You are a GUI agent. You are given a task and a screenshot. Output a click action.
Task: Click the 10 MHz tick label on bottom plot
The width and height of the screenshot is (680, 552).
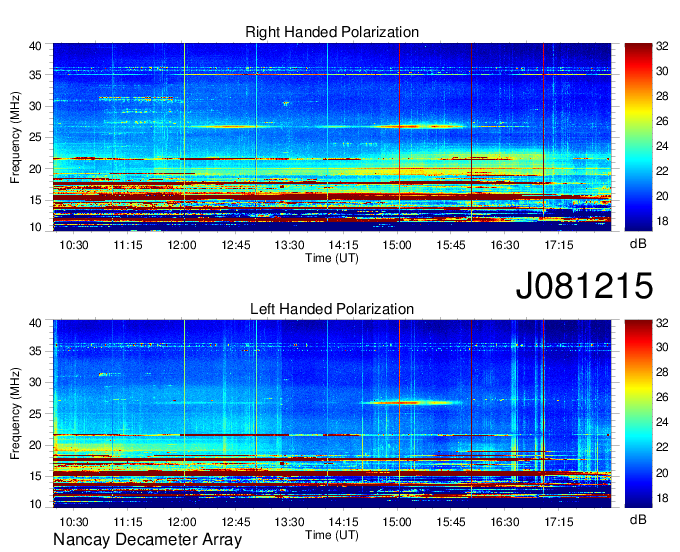pyautogui.click(x=36, y=504)
